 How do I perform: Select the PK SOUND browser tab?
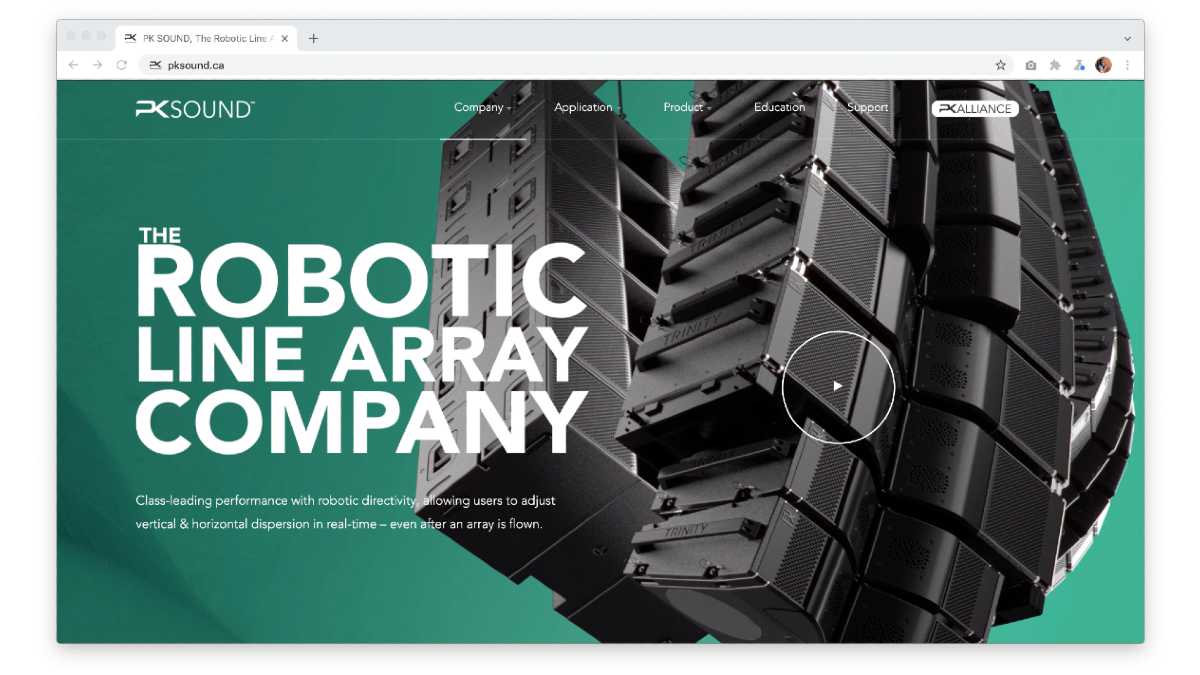pyautogui.click(x=206, y=38)
